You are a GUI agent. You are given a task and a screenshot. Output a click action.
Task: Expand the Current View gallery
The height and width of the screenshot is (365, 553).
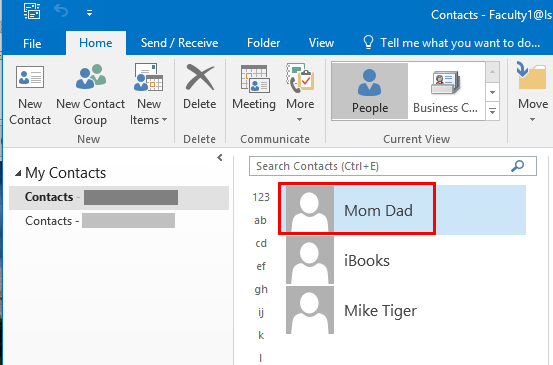[x=492, y=112]
